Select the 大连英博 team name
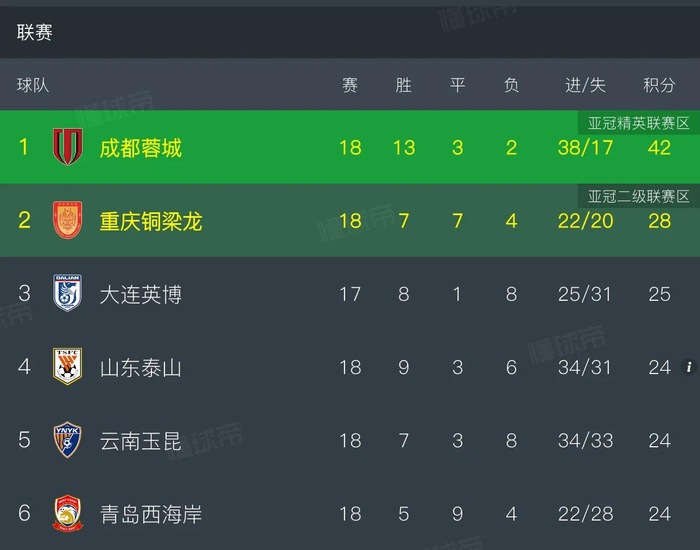700x550 pixels. click(x=141, y=294)
